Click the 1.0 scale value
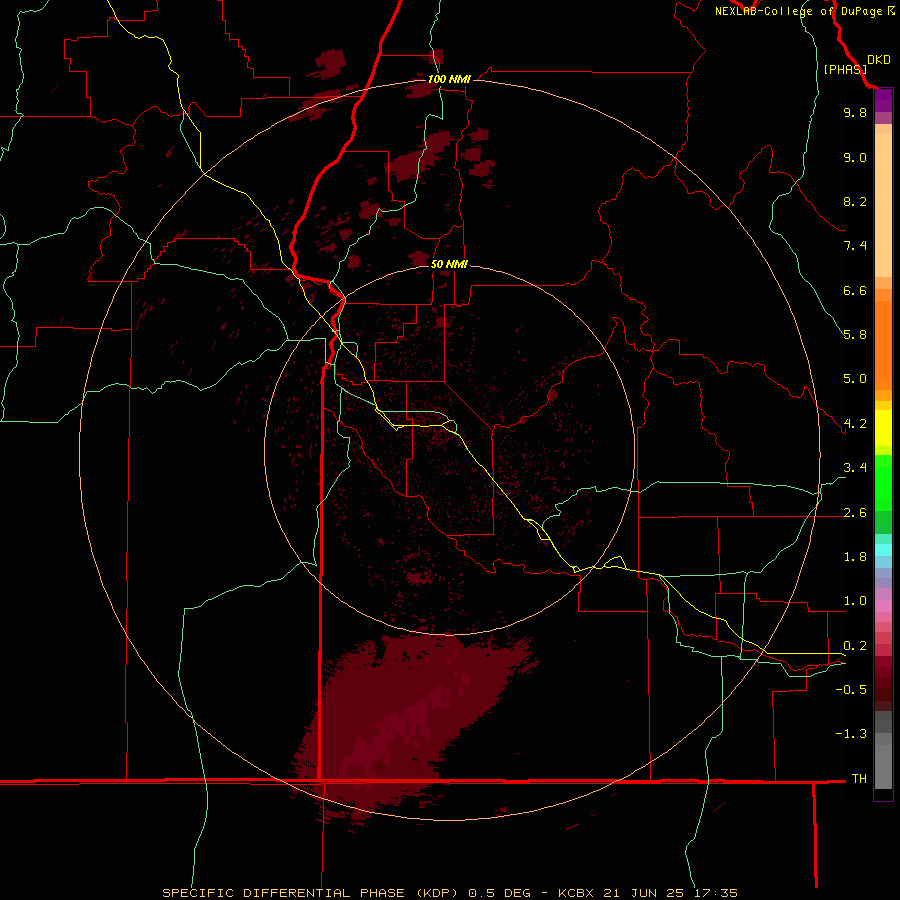Image resolution: width=900 pixels, height=900 pixels. pyautogui.click(x=855, y=601)
